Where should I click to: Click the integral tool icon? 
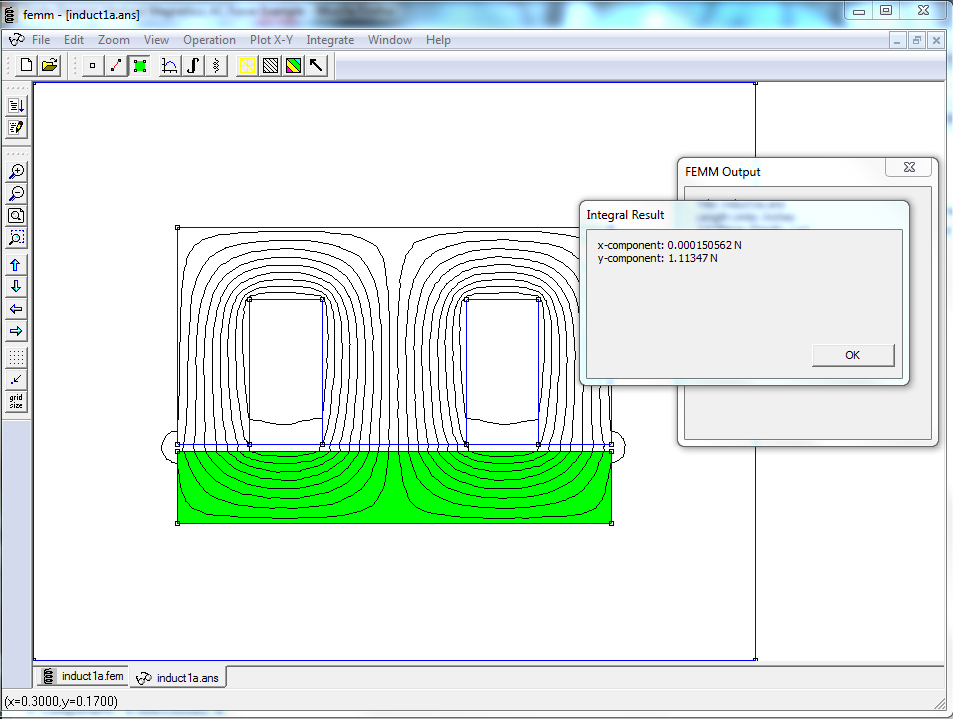click(x=193, y=65)
